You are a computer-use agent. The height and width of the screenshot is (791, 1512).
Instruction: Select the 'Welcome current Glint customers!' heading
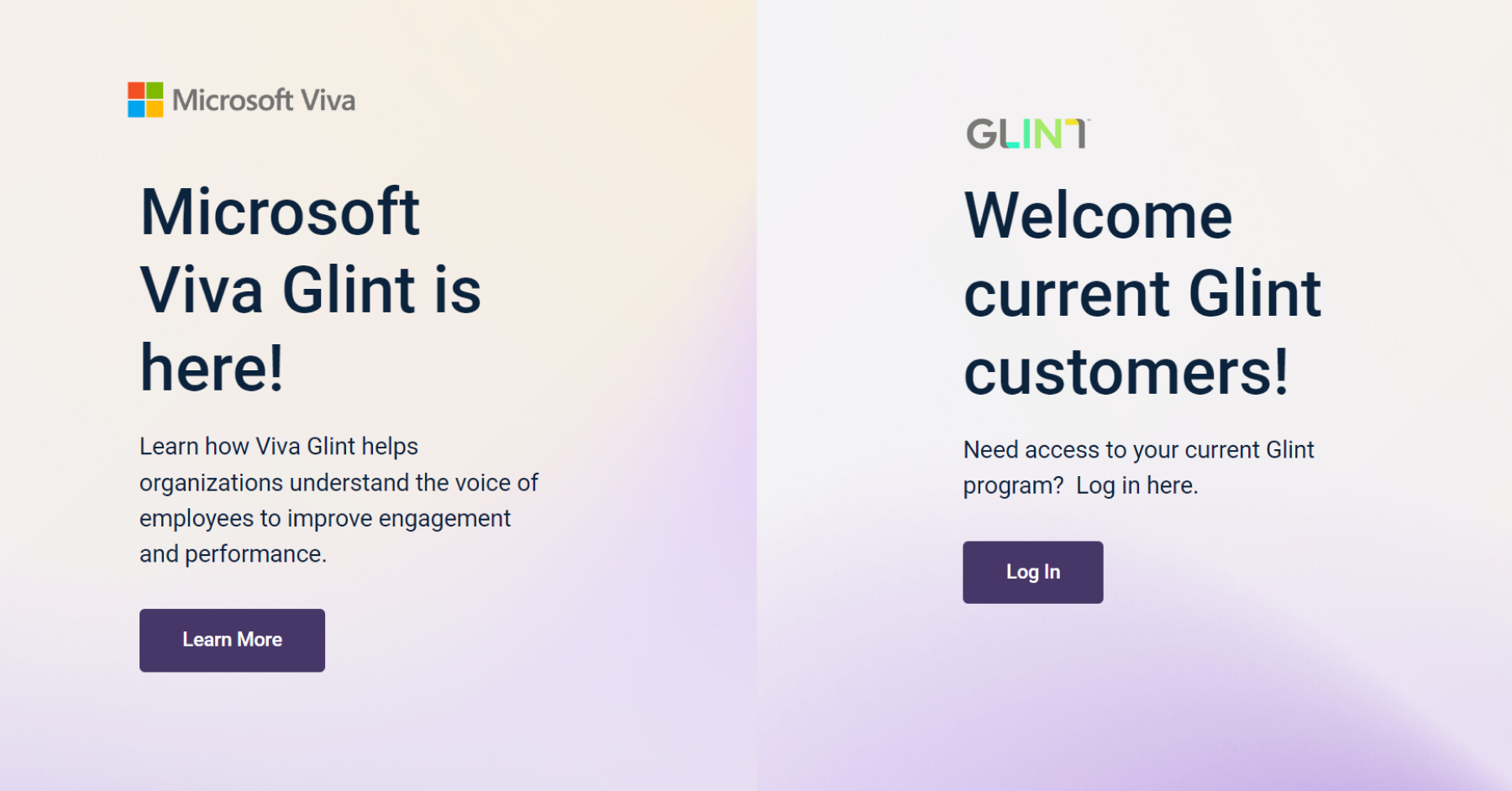(x=1142, y=294)
